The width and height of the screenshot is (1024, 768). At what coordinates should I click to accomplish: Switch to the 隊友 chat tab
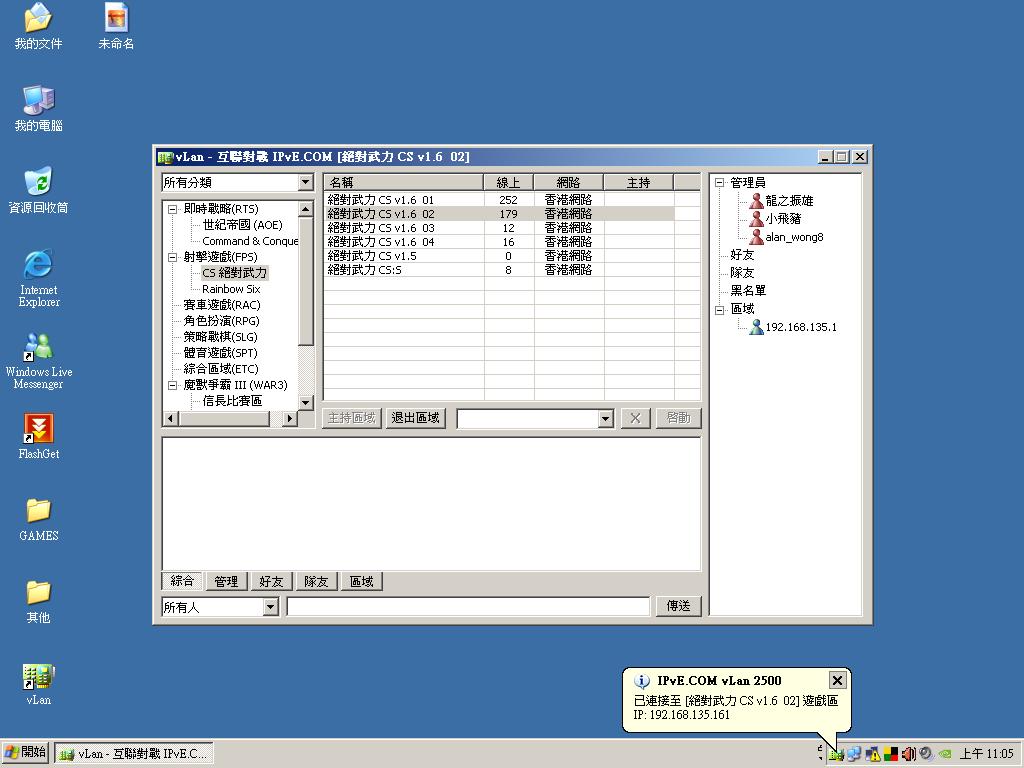pyautogui.click(x=316, y=581)
